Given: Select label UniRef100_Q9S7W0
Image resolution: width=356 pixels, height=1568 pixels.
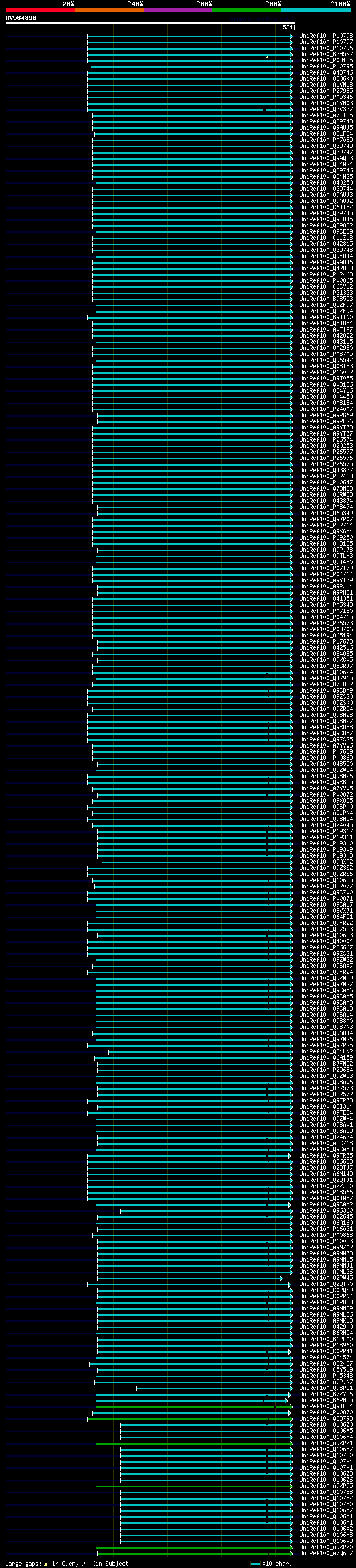Looking at the screenshot, I should (x=326, y=892).
